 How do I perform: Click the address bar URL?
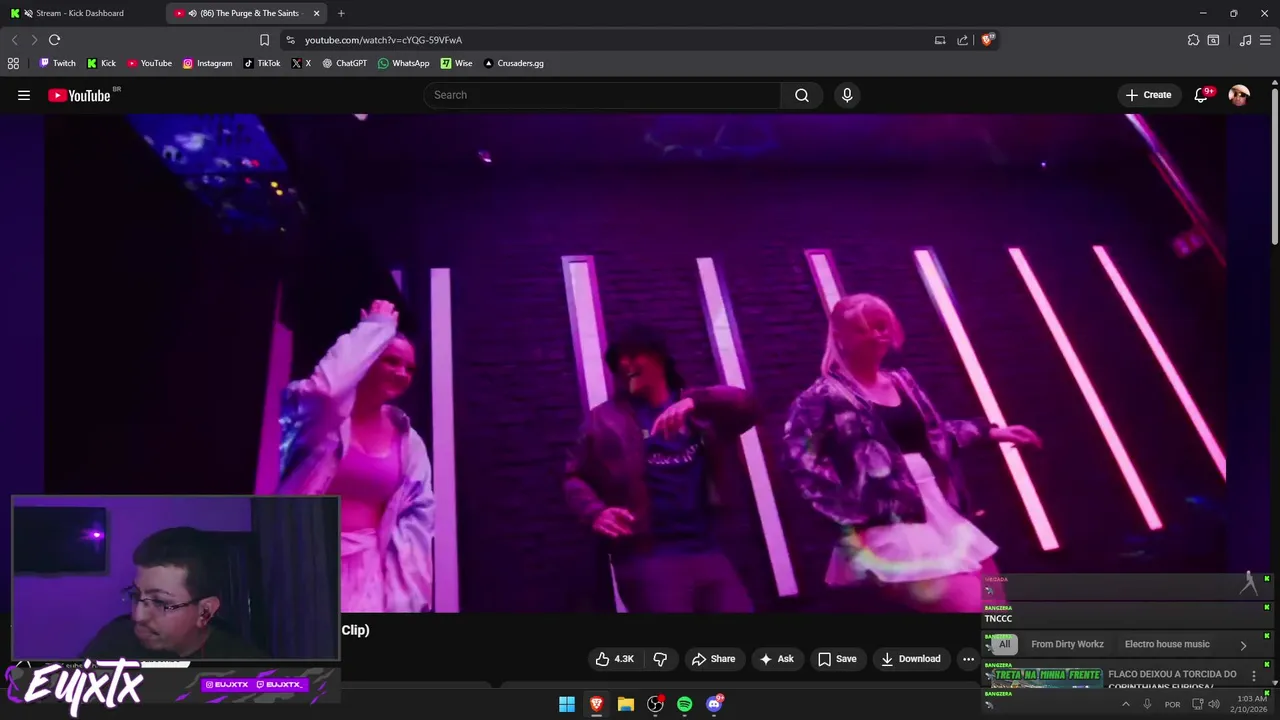pyautogui.click(x=383, y=40)
